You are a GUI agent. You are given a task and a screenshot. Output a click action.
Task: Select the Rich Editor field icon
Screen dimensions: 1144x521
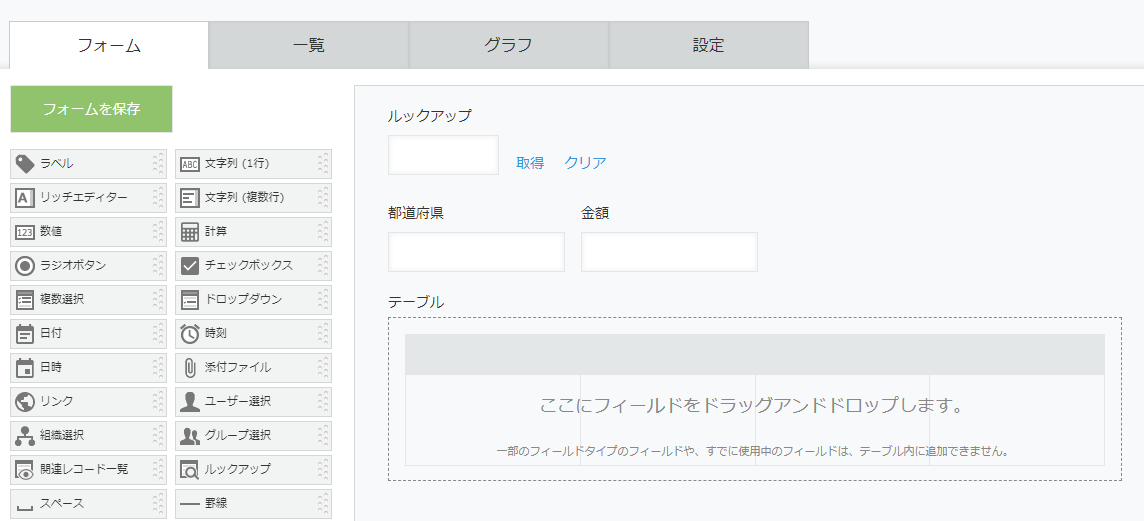(x=25, y=198)
